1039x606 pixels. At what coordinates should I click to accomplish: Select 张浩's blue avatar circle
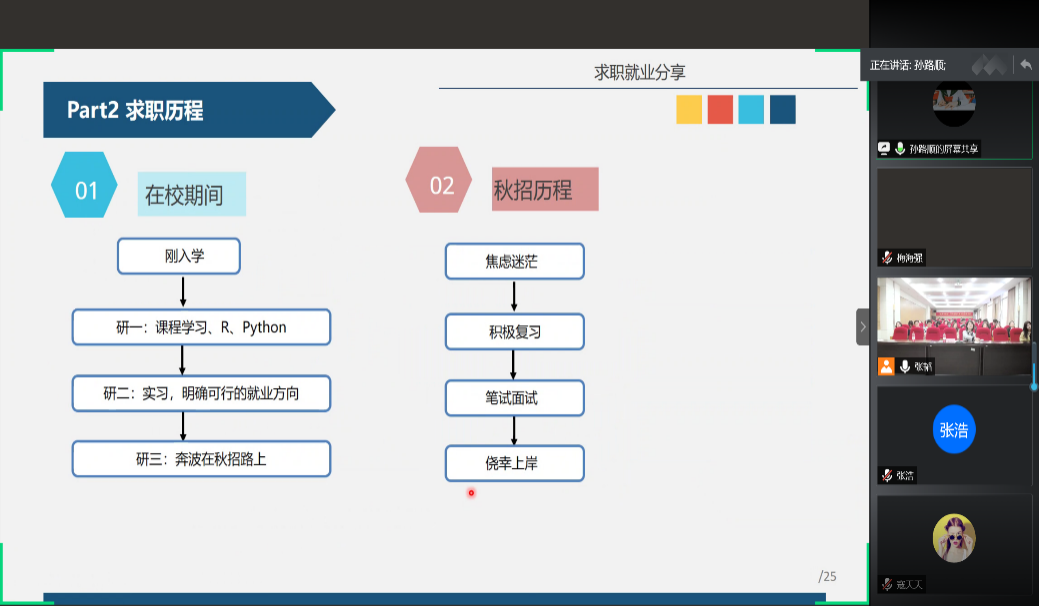954,430
